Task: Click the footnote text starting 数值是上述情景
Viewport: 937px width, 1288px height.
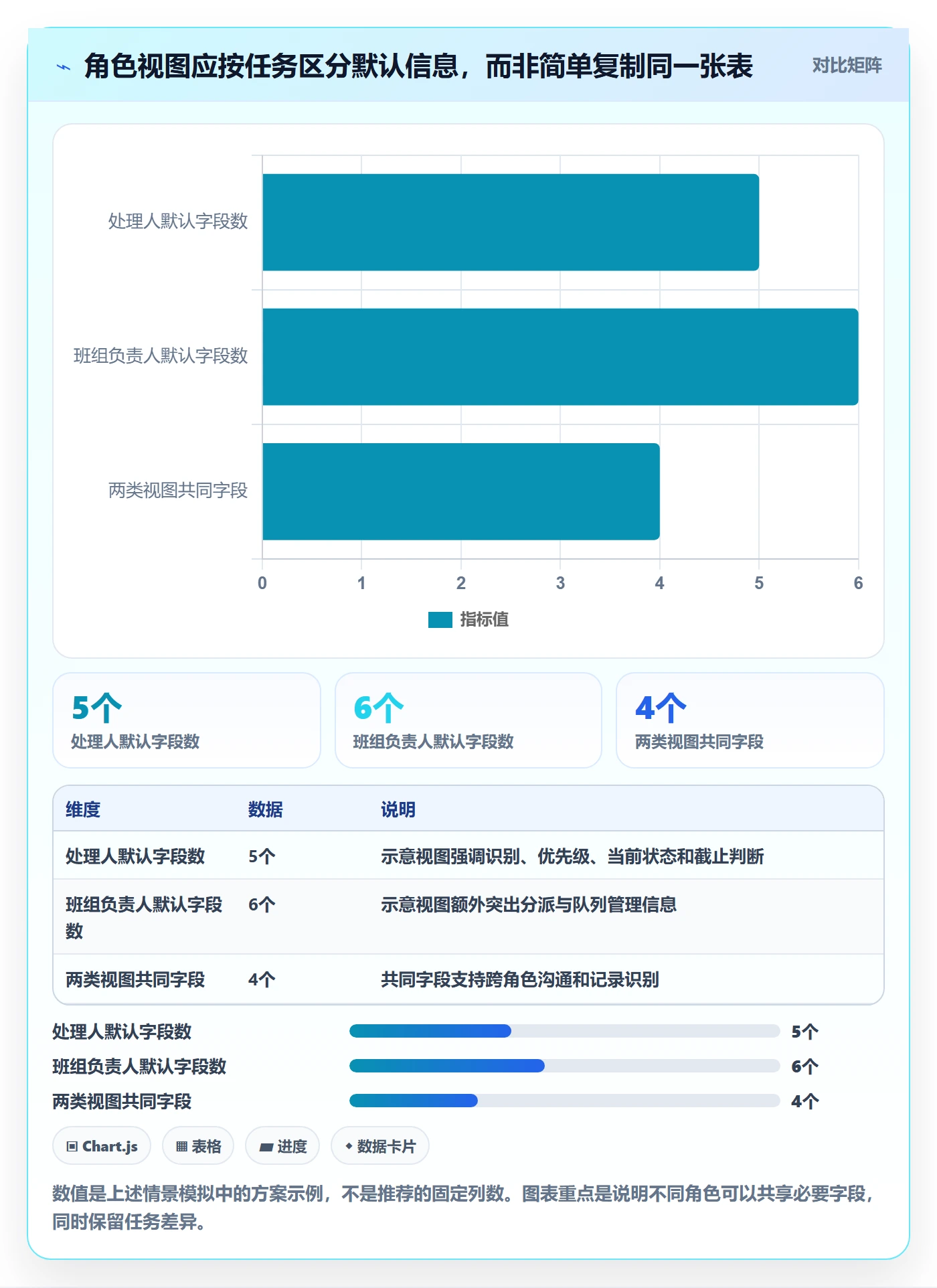Action: coord(464,1208)
